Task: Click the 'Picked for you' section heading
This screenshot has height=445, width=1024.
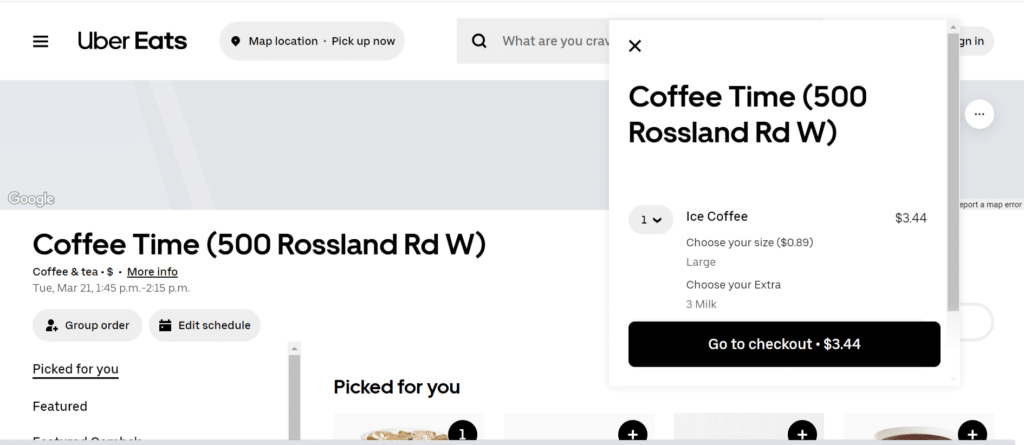Action: 396,387
